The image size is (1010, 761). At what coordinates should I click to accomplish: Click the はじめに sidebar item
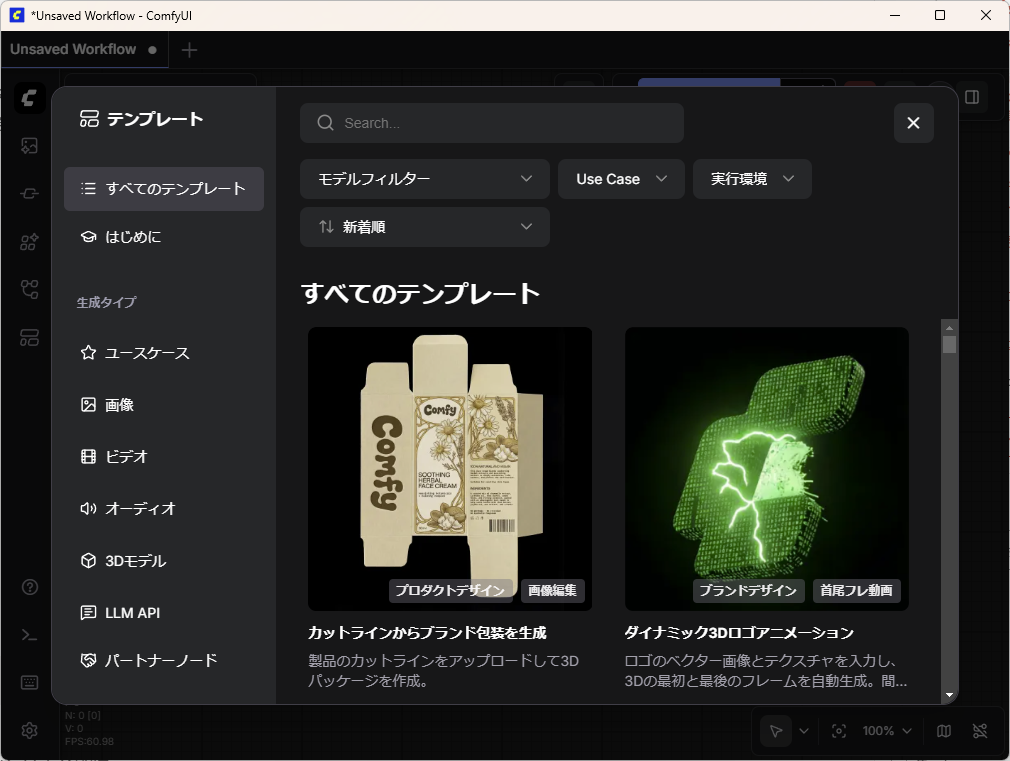133,237
